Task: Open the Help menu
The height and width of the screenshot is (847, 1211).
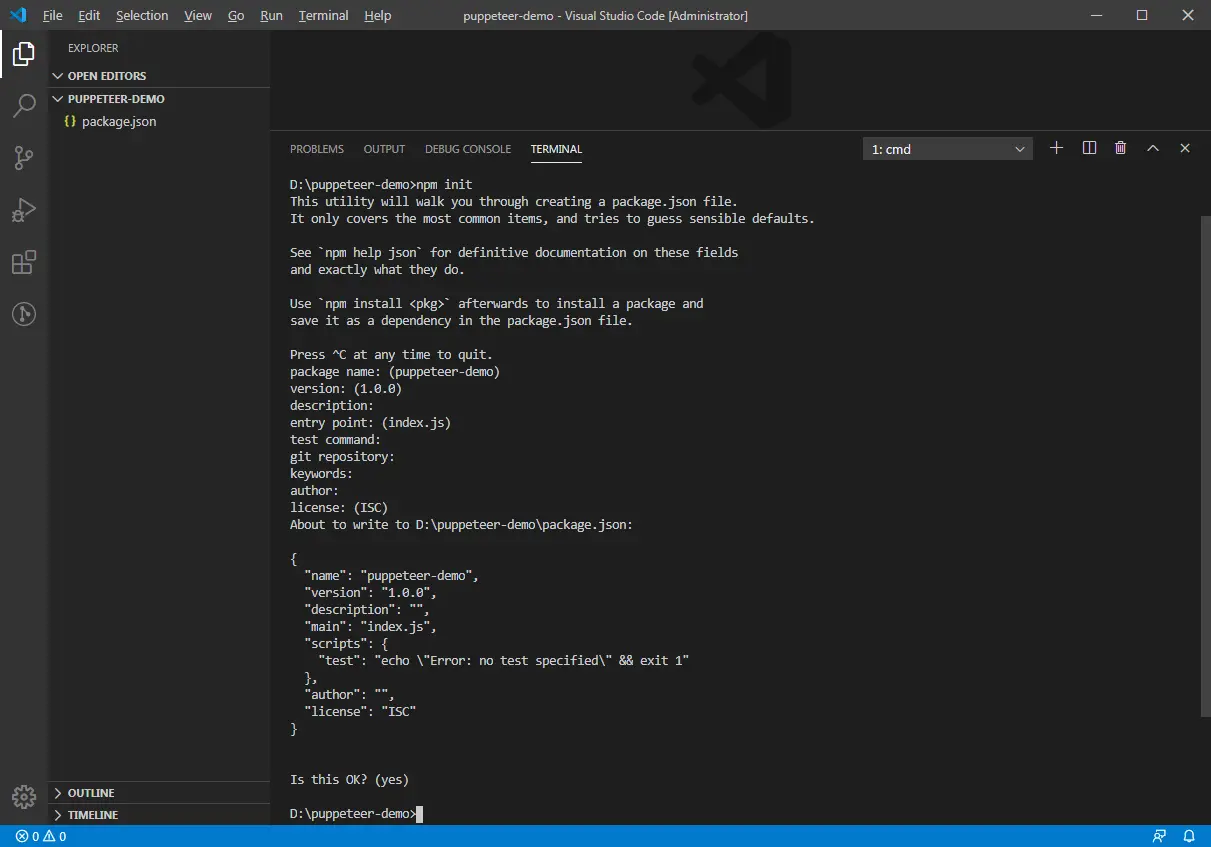Action: click(378, 15)
